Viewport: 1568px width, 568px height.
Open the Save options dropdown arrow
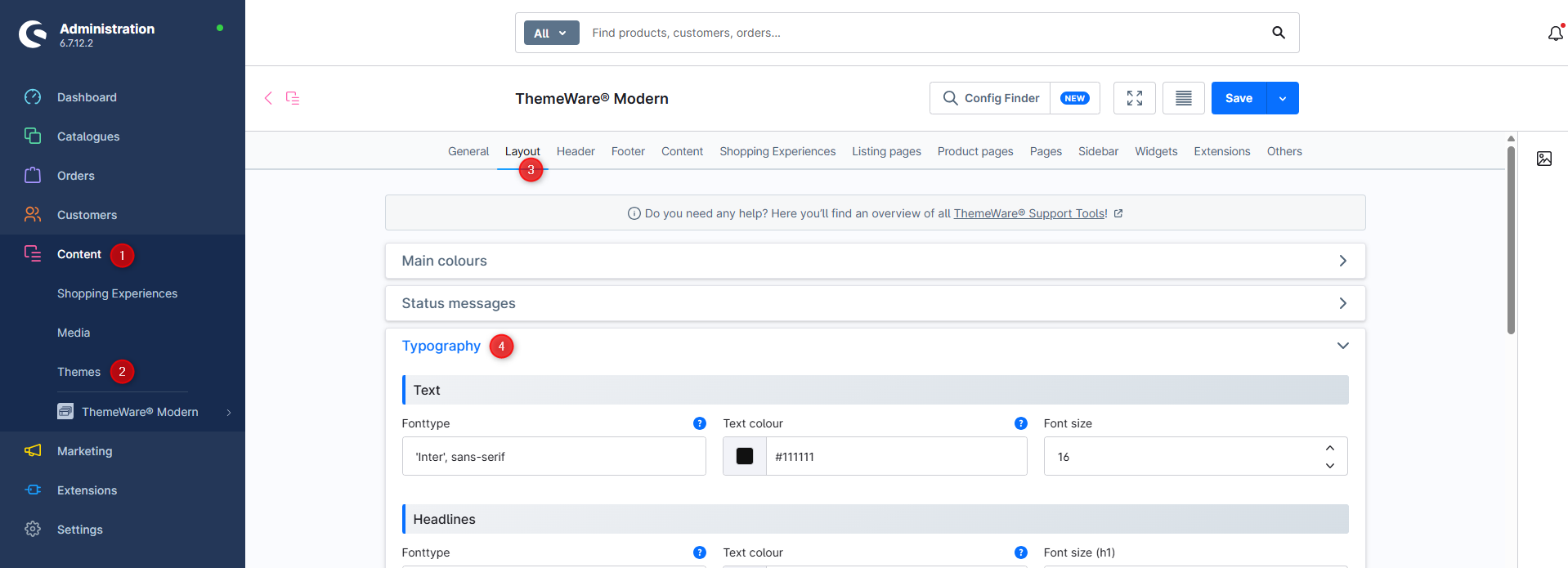1283,98
